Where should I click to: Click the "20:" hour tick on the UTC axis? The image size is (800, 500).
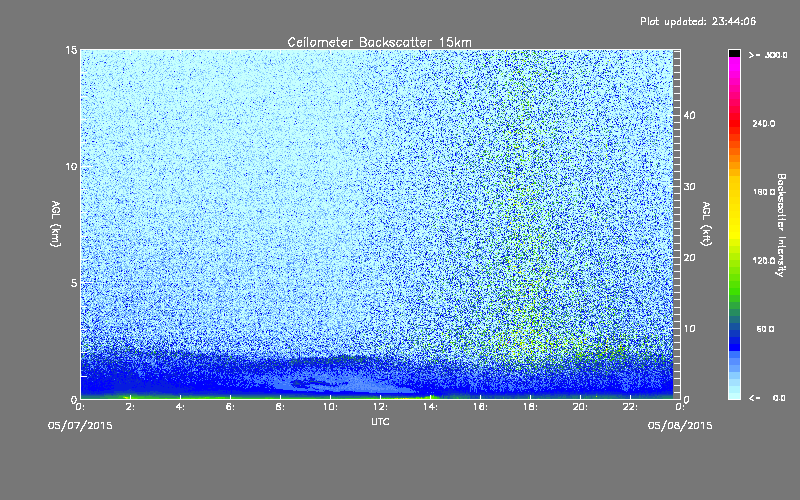click(x=580, y=407)
